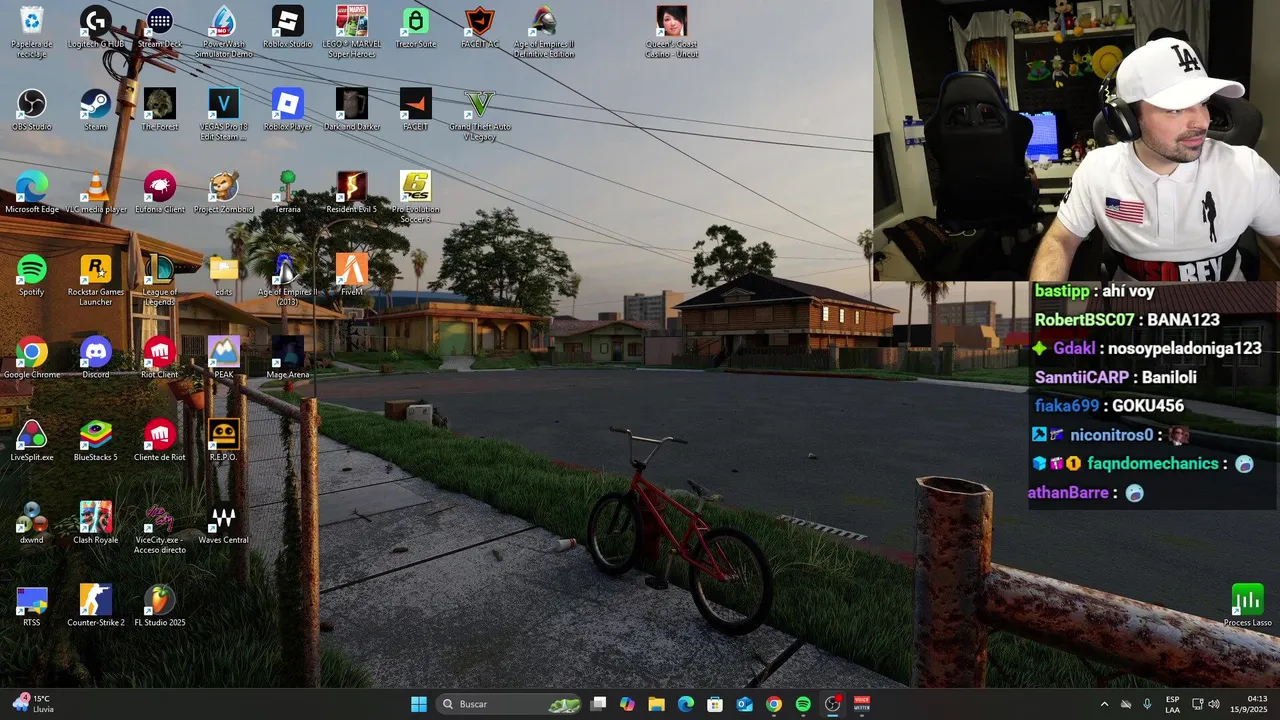Select the Project Zomboid desktop icon
The height and width of the screenshot is (720, 1280).
[x=224, y=192]
